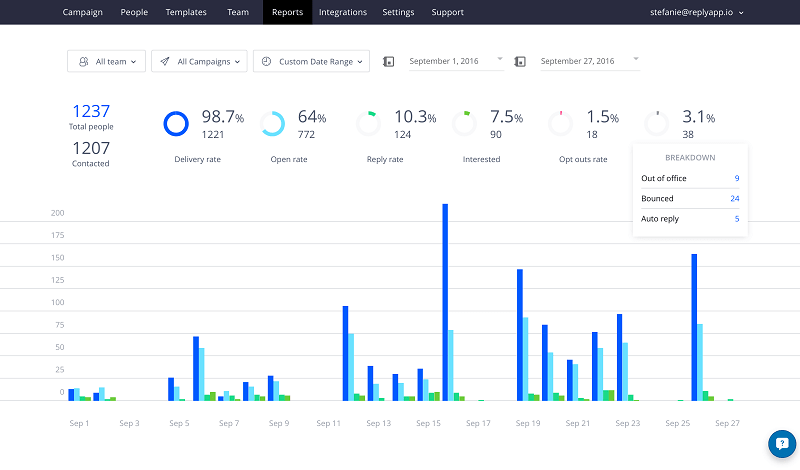
Task: Open the stefanie@replyapp.io account menu
Action: (x=696, y=12)
